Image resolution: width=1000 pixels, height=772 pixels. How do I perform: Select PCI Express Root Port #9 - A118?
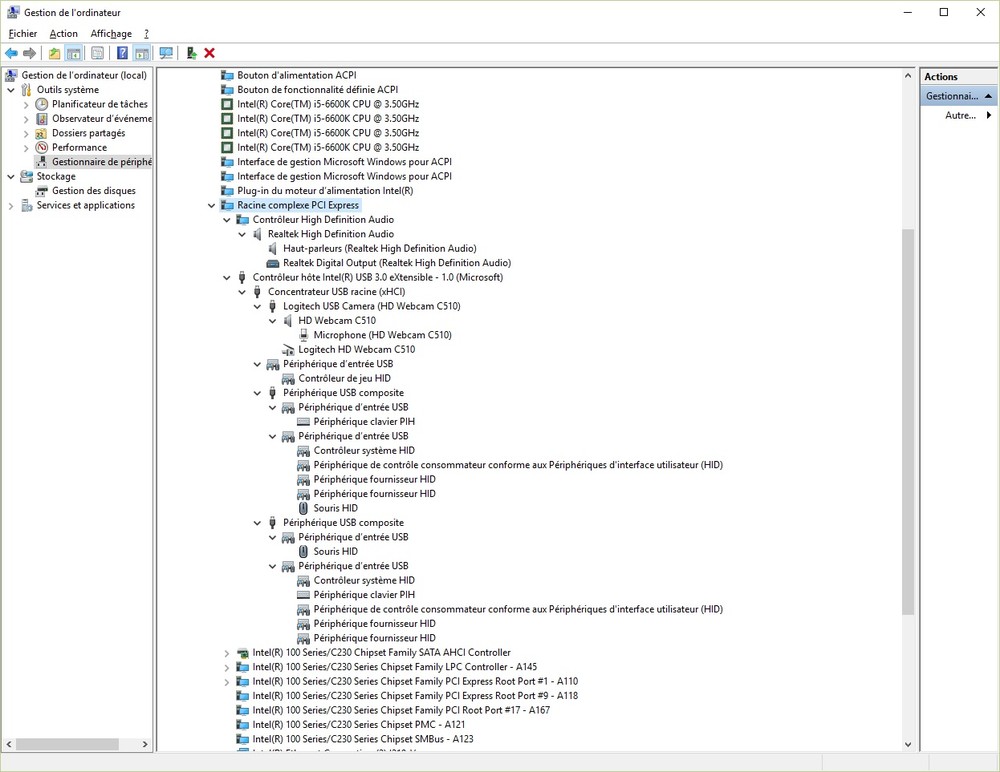(415, 696)
